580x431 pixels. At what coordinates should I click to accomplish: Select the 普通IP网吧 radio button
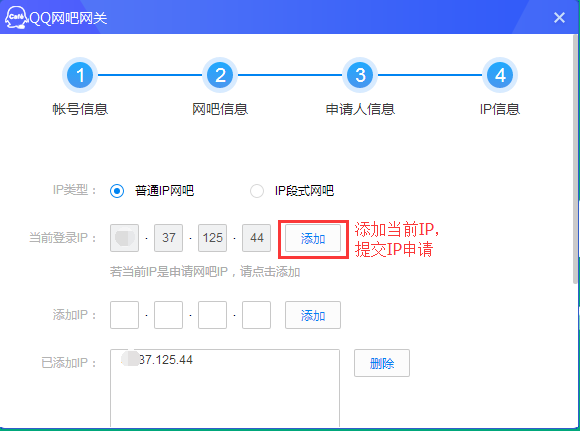pyautogui.click(x=117, y=191)
